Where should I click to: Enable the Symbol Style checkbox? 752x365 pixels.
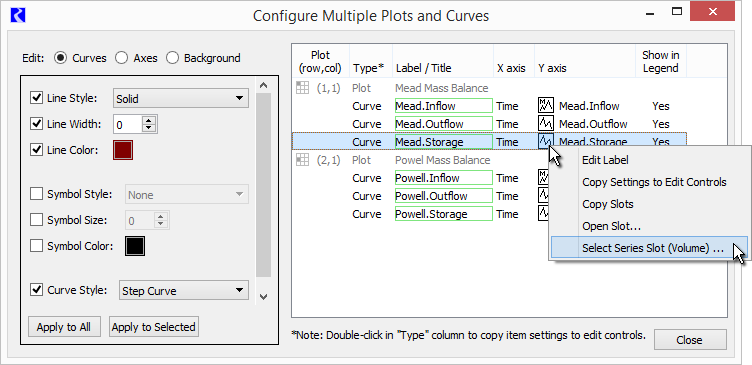(x=36, y=194)
